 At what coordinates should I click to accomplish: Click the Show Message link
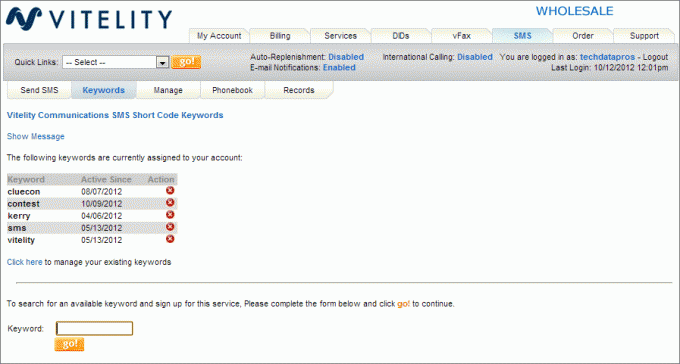pos(36,136)
